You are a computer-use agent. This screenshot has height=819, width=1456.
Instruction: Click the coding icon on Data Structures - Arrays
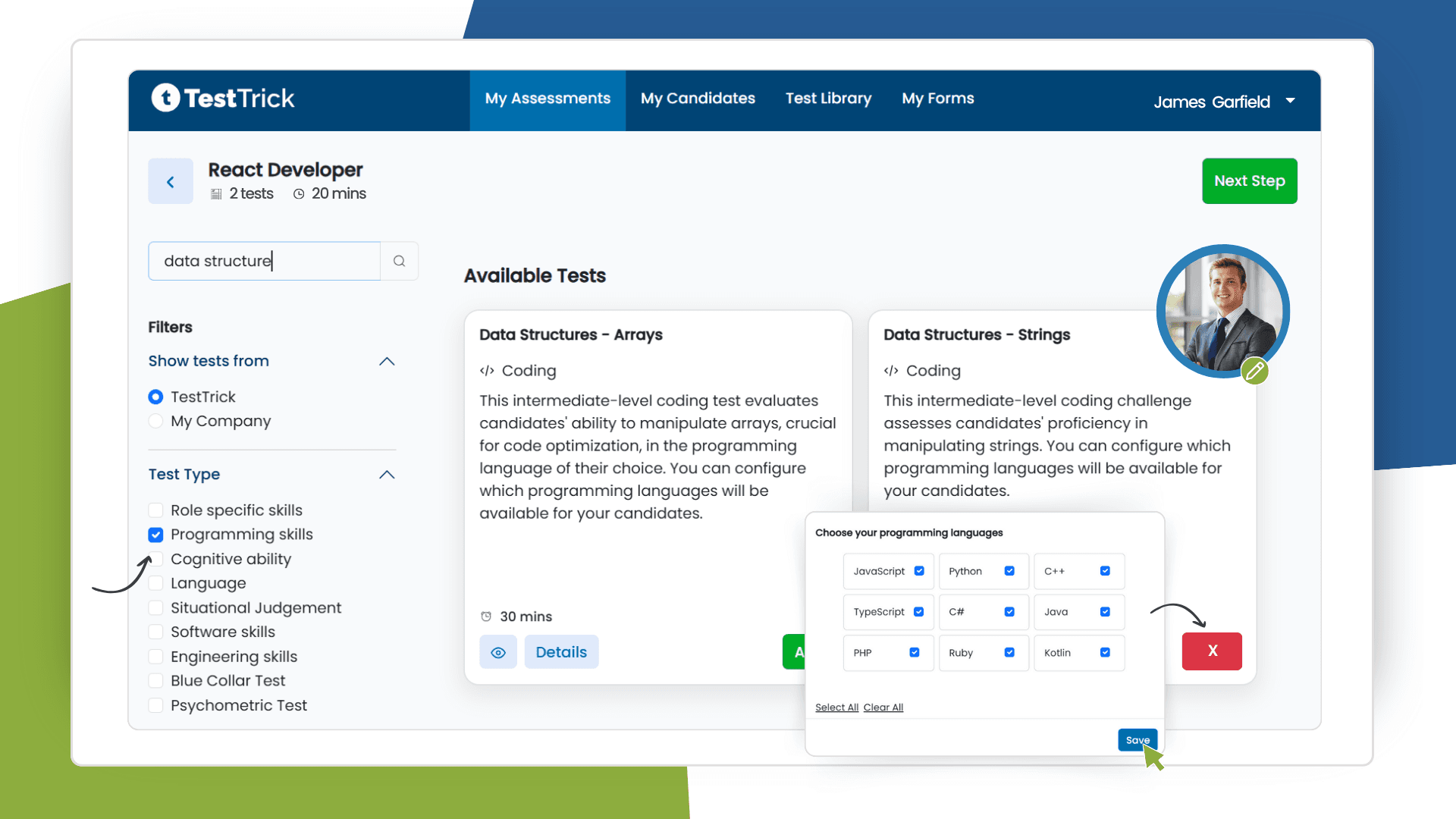[486, 371]
